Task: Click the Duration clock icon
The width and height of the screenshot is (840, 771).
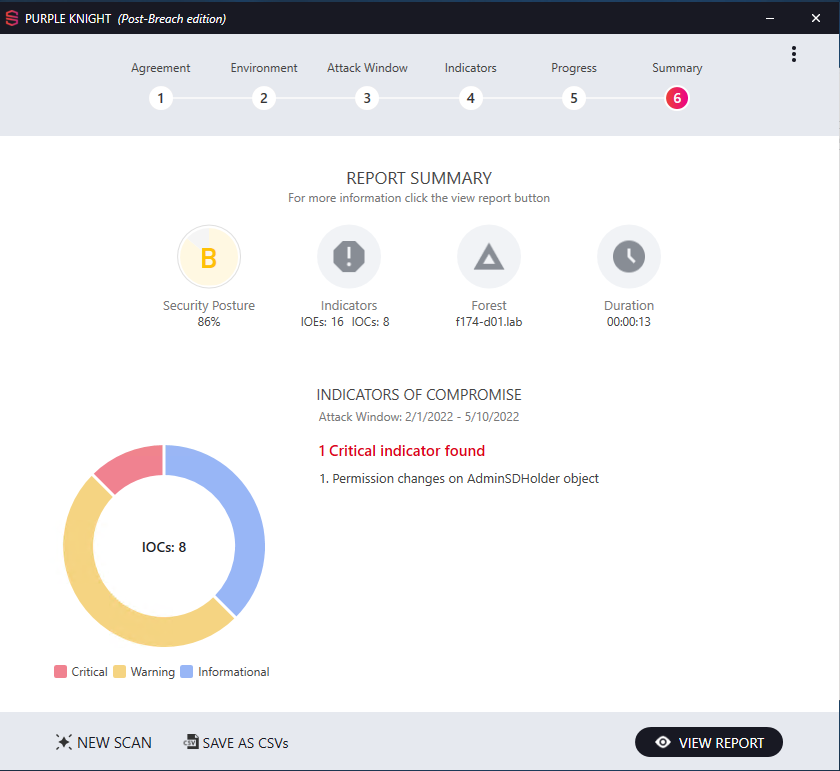Action: pyautogui.click(x=629, y=257)
